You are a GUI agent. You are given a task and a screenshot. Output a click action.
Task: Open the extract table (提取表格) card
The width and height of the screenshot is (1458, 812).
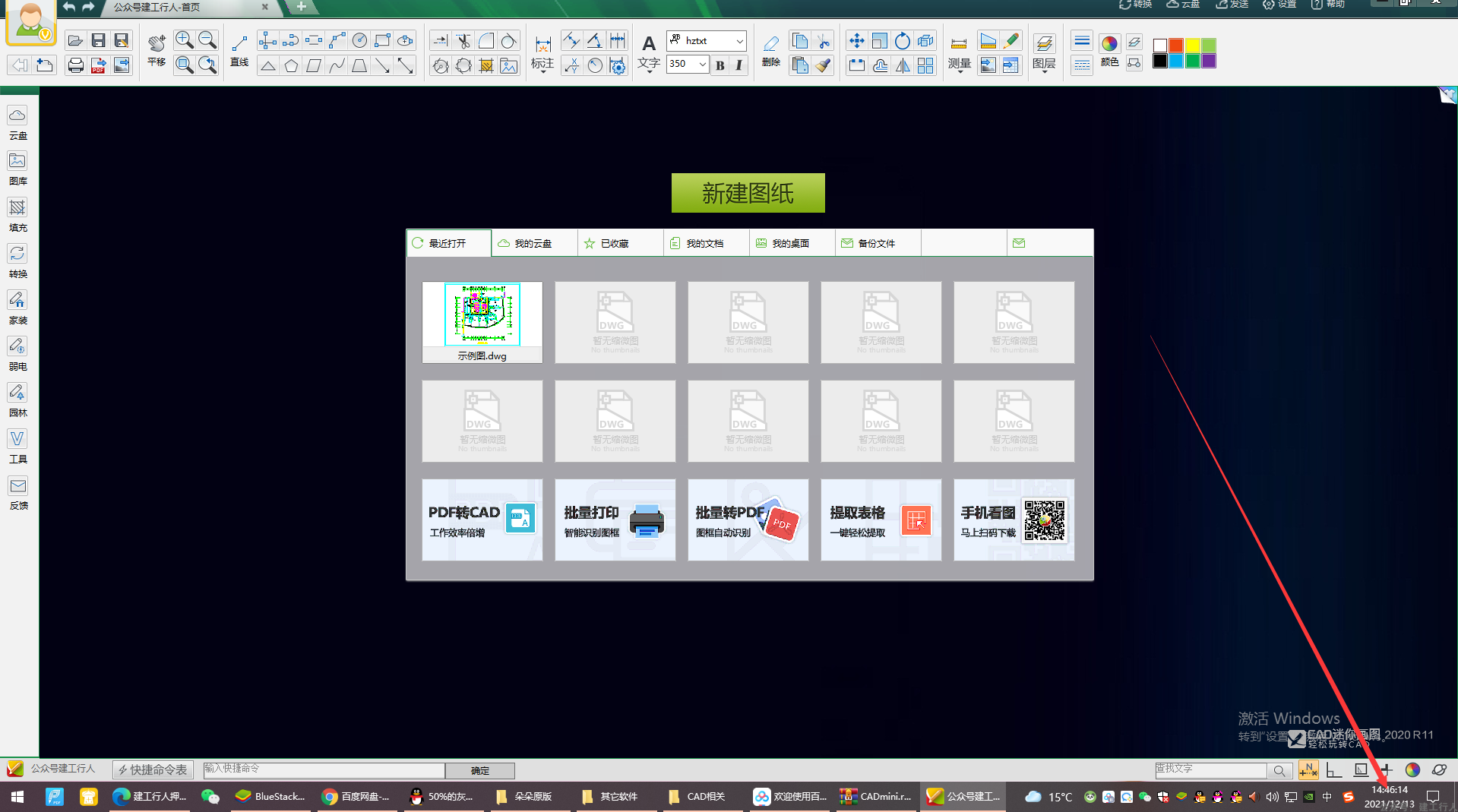881,520
